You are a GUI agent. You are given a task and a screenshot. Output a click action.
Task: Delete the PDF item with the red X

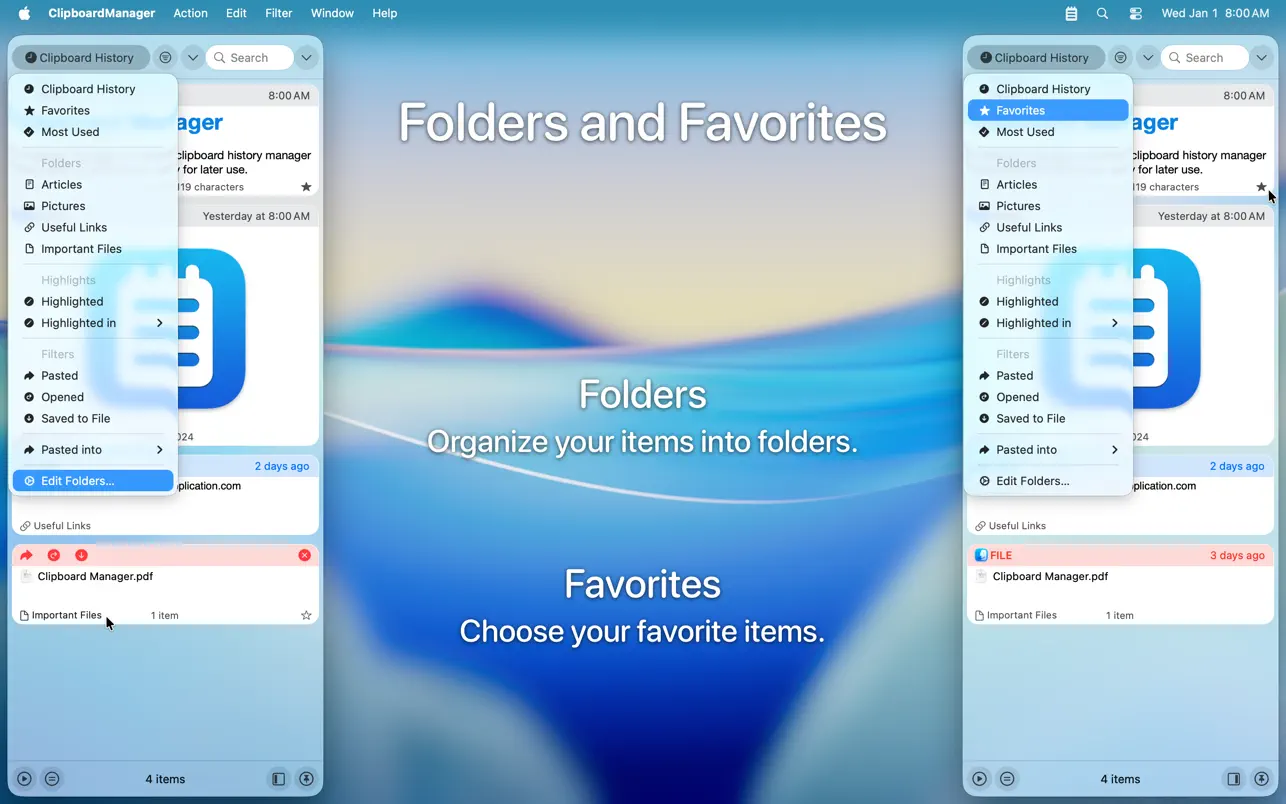(x=305, y=555)
